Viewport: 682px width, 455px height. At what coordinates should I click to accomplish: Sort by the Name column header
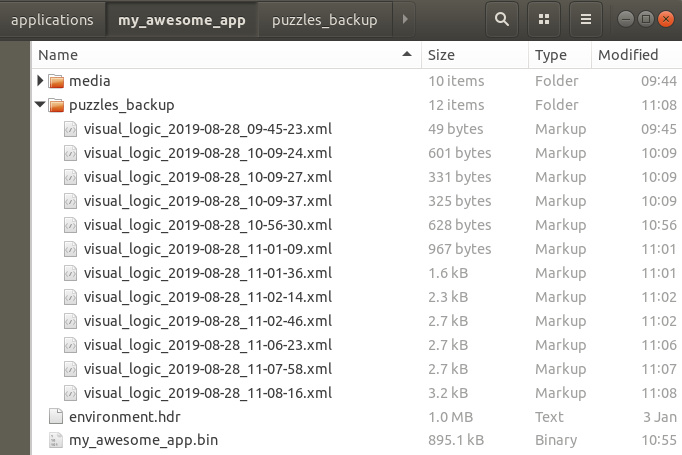point(226,55)
